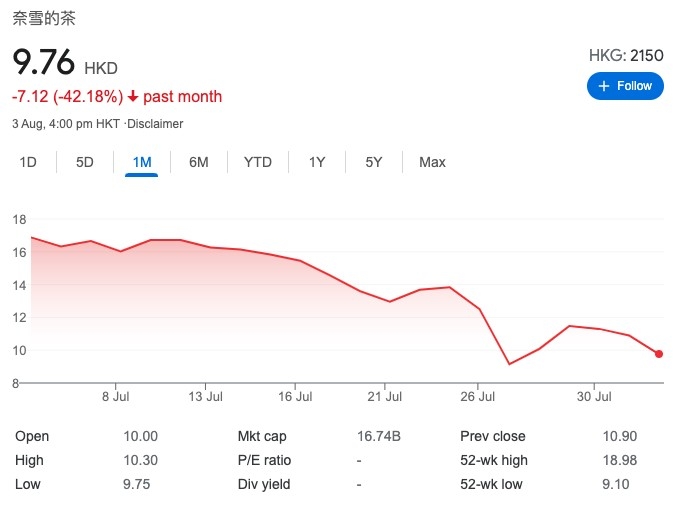
Task: Click the 13 Jul axis label
Action: (x=205, y=397)
